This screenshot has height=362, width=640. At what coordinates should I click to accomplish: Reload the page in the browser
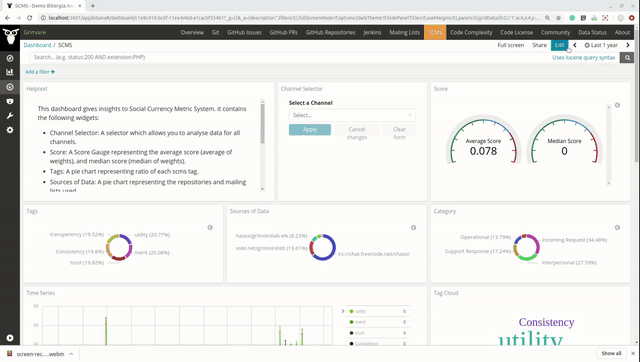pyautogui.click(x=29, y=18)
